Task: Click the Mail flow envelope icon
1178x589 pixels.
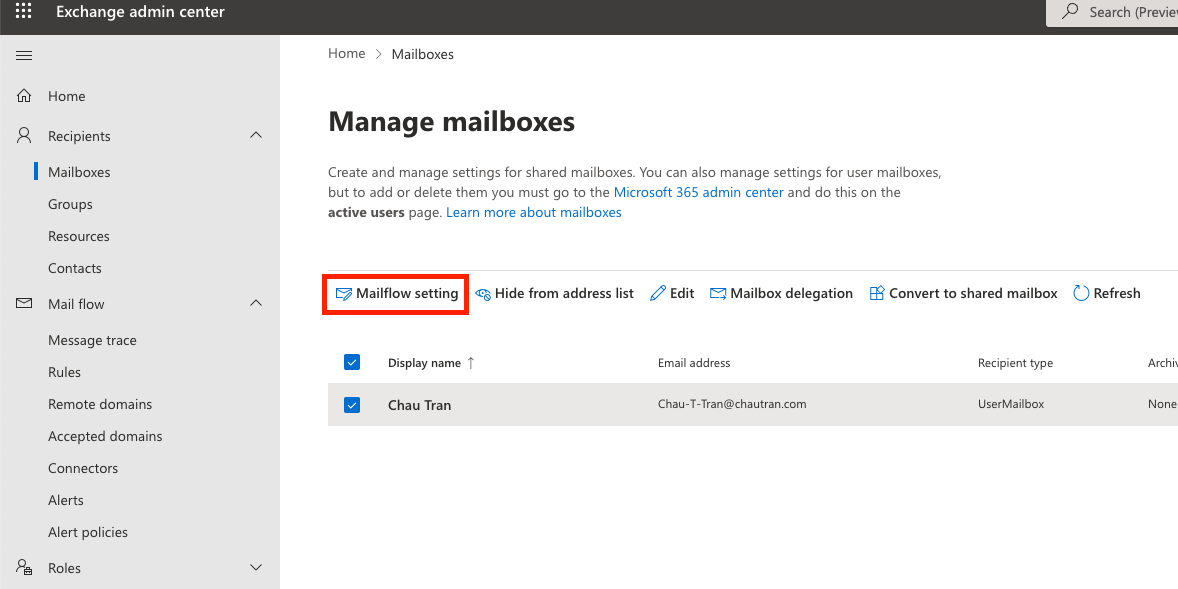Action: (x=24, y=304)
